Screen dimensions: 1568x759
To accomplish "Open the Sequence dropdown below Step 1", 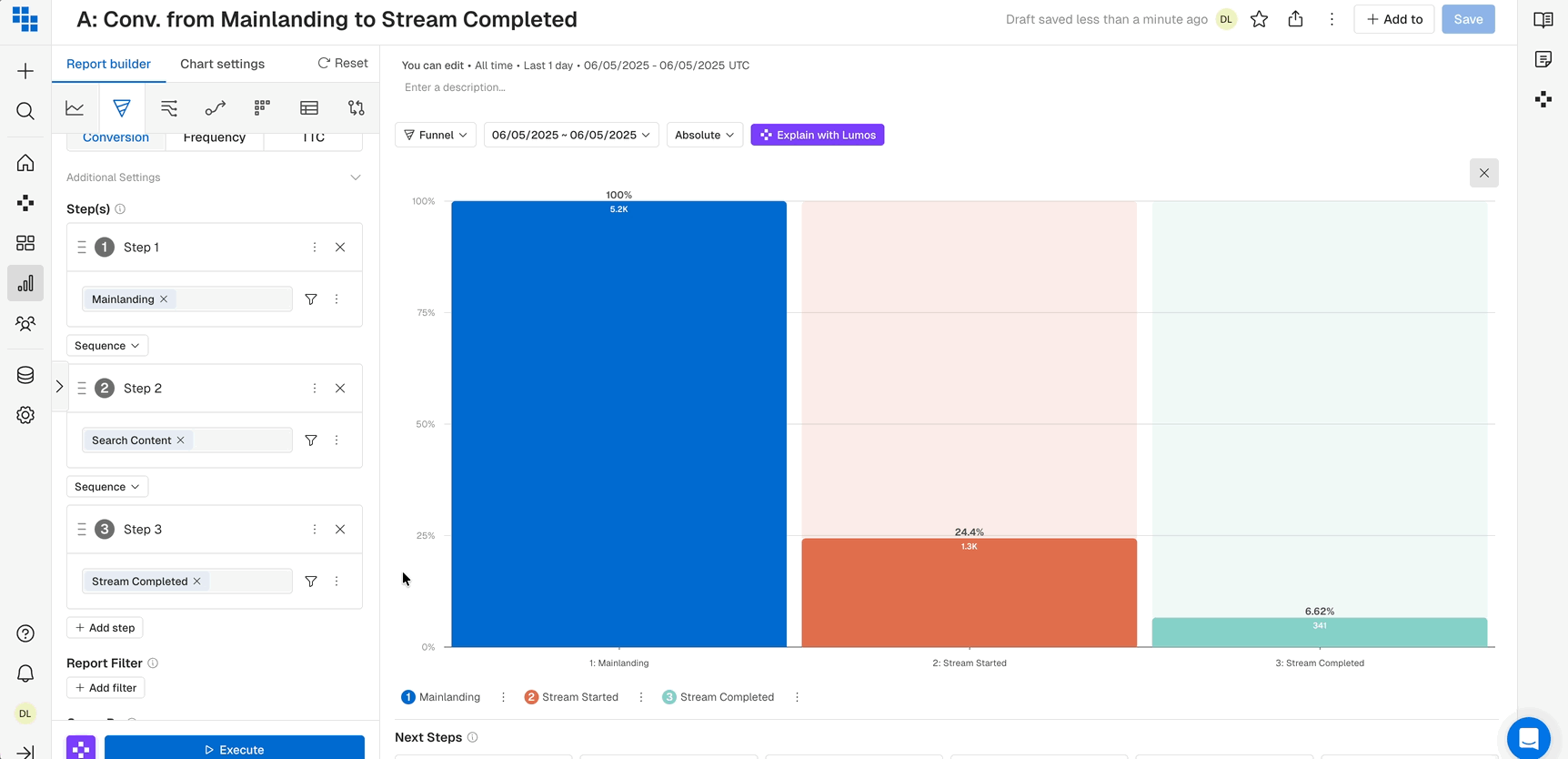I will (107, 346).
